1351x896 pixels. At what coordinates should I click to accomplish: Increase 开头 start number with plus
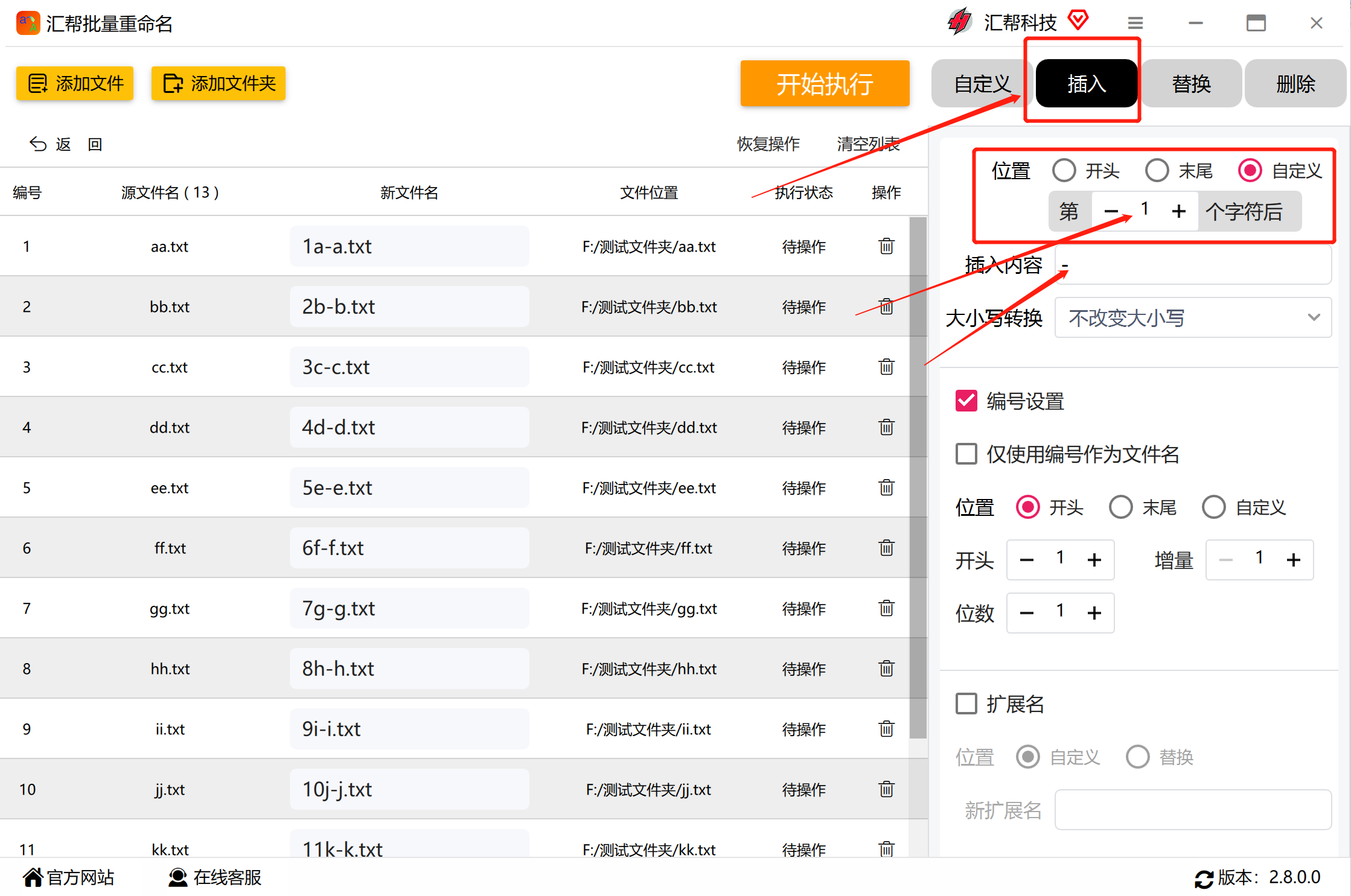click(1094, 560)
